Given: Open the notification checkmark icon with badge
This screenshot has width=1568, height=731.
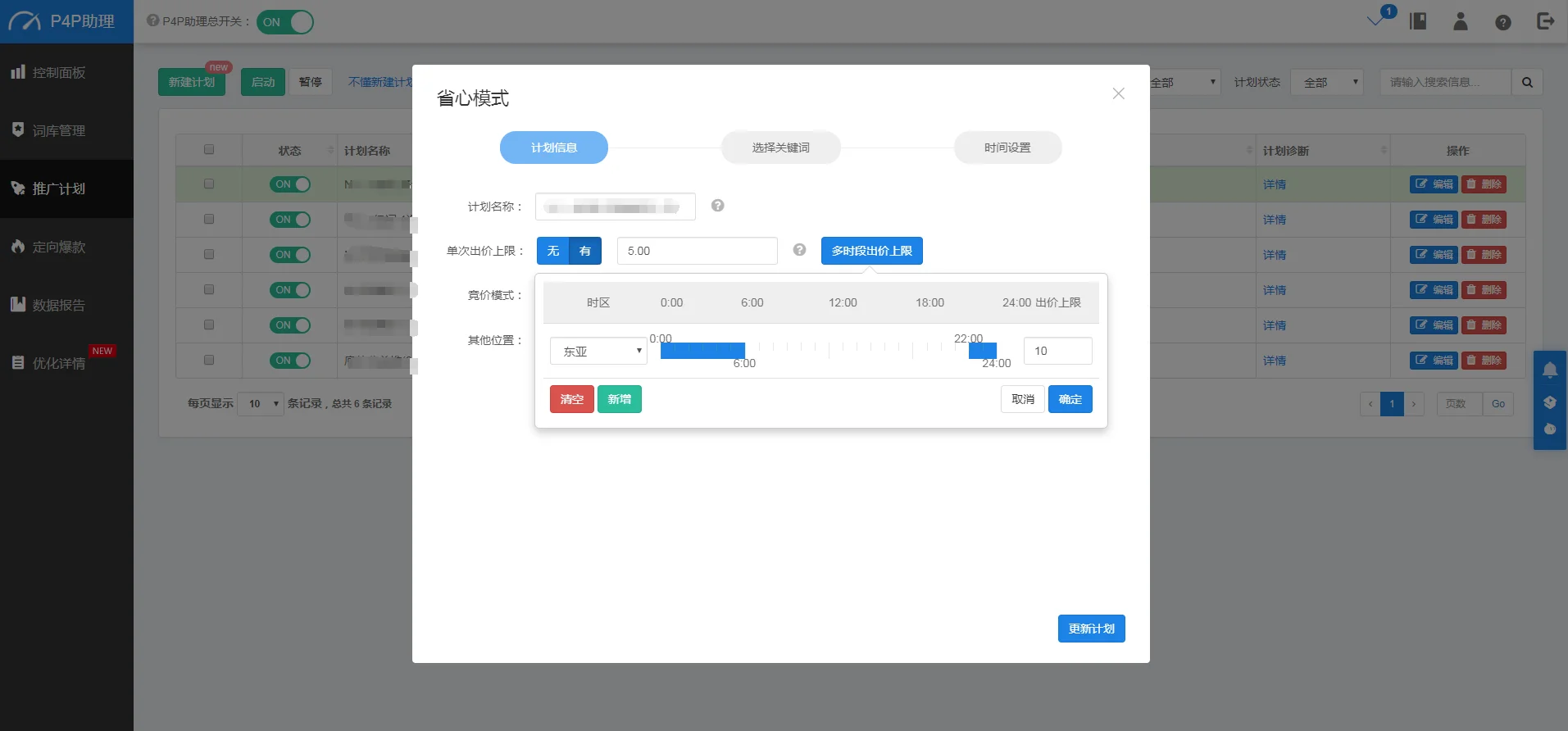Looking at the screenshot, I should point(1377,20).
